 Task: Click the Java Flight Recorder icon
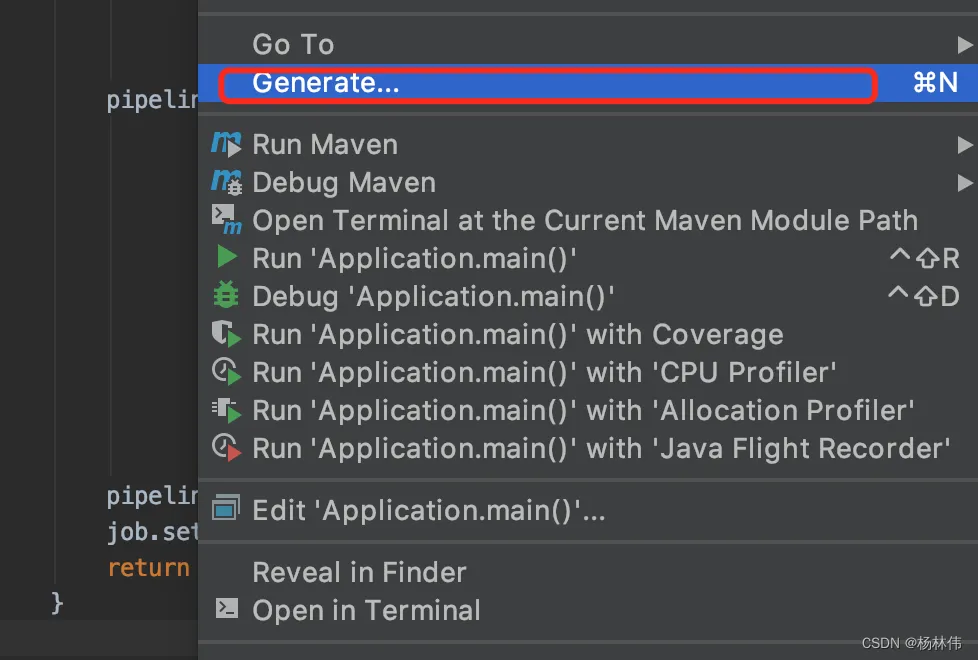click(226, 448)
